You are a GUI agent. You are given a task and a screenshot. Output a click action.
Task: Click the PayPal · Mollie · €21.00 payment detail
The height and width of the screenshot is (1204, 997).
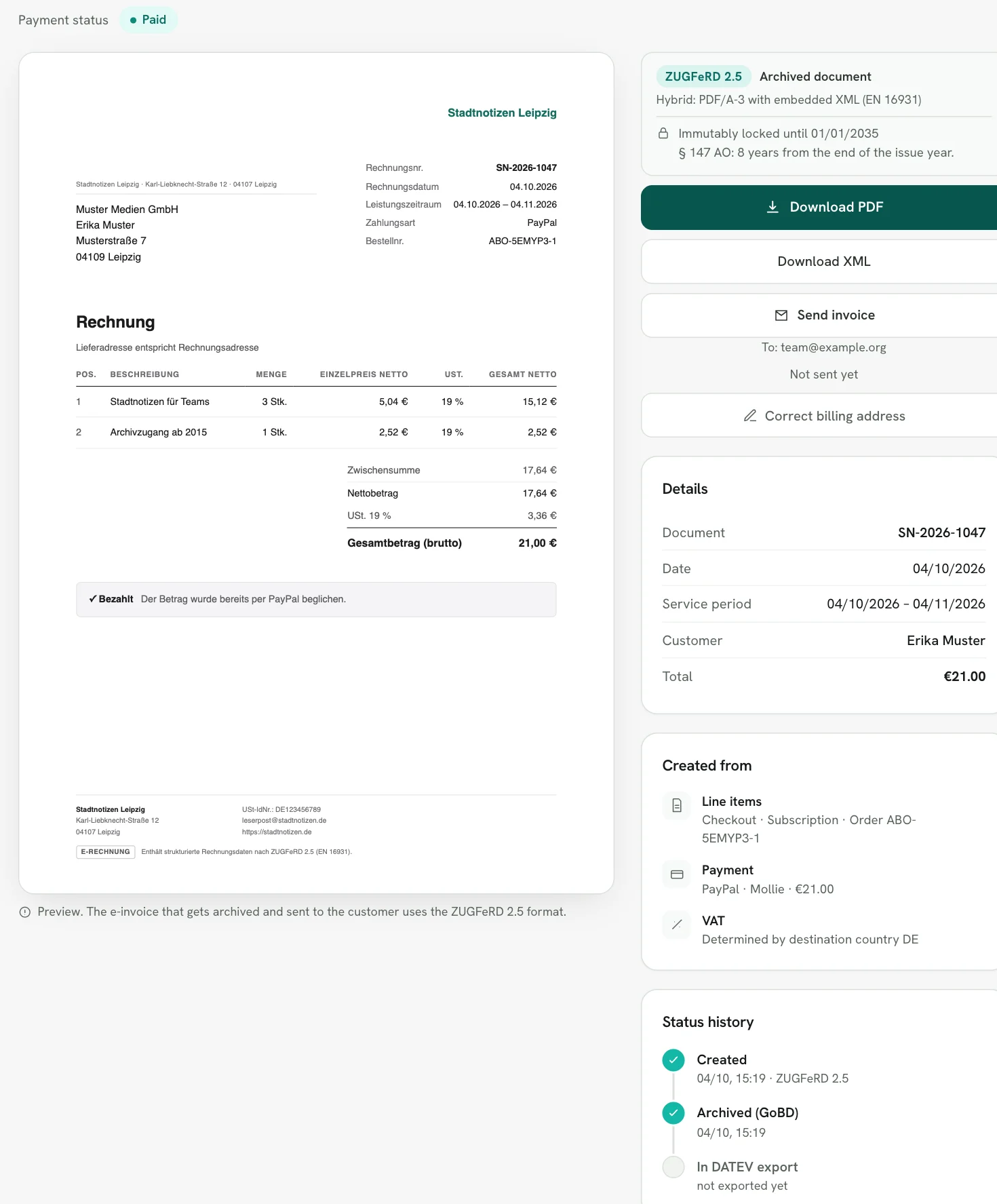point(768,889)
